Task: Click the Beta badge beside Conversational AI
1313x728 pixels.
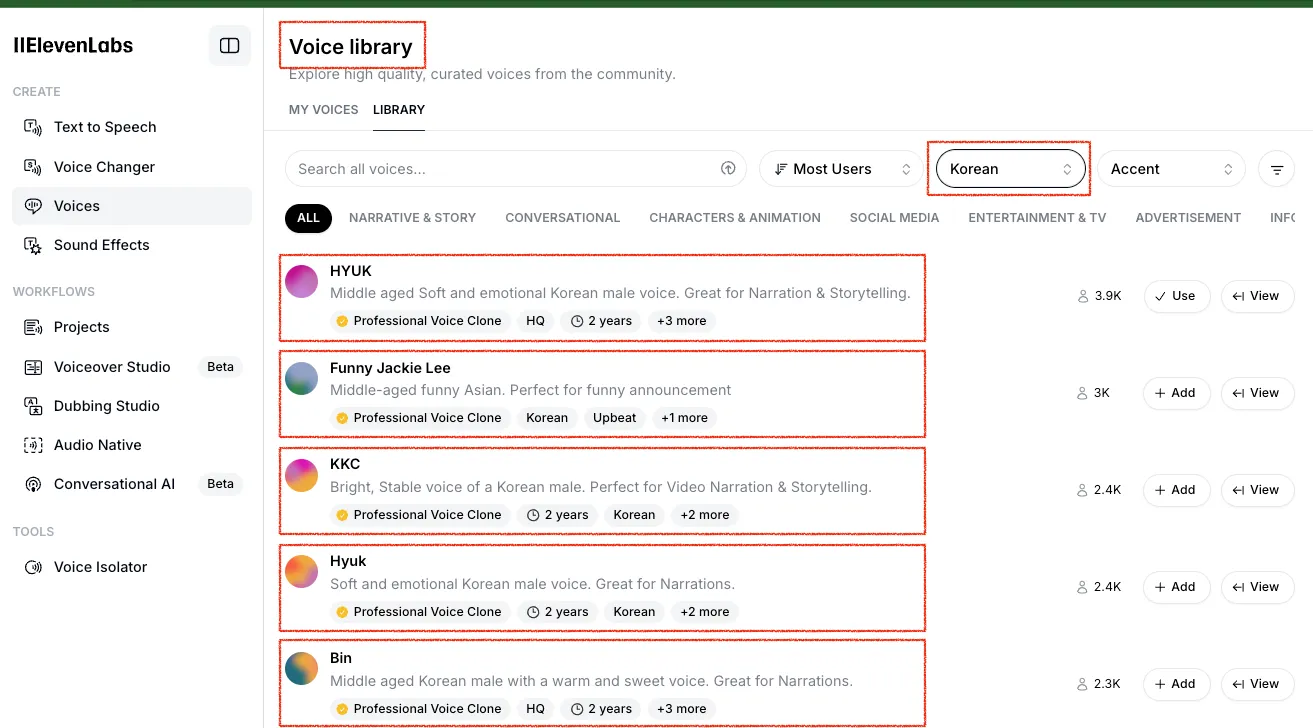Action: click(x=220, y=484)
